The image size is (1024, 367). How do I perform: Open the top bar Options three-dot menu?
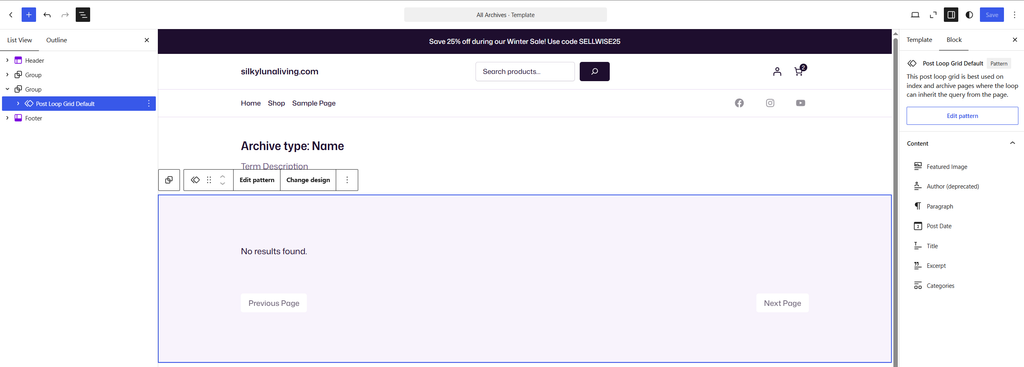point(1014,14)
